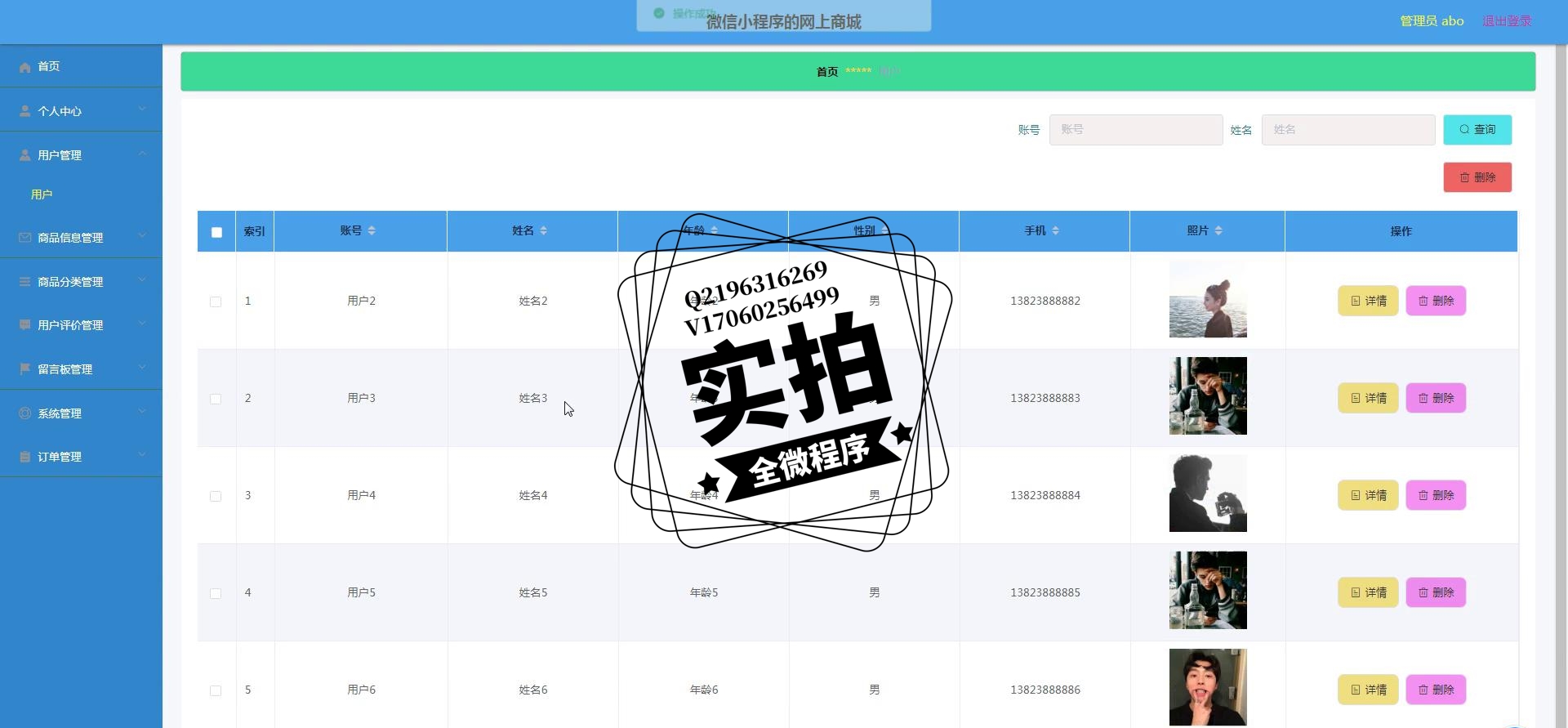Click the person icon beside 个人中心

[25, 111]
